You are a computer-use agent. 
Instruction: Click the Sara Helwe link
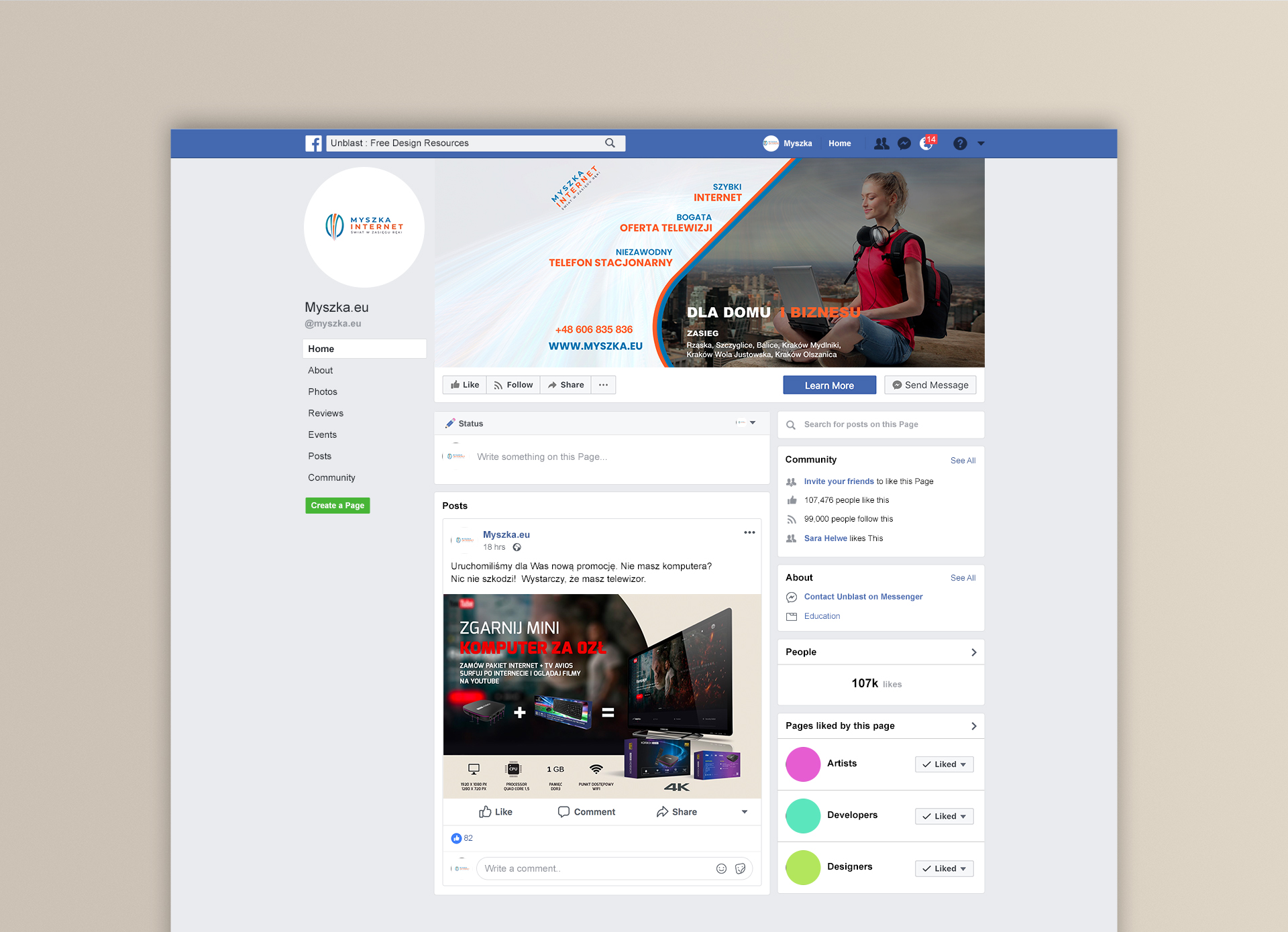click(825, 538)
